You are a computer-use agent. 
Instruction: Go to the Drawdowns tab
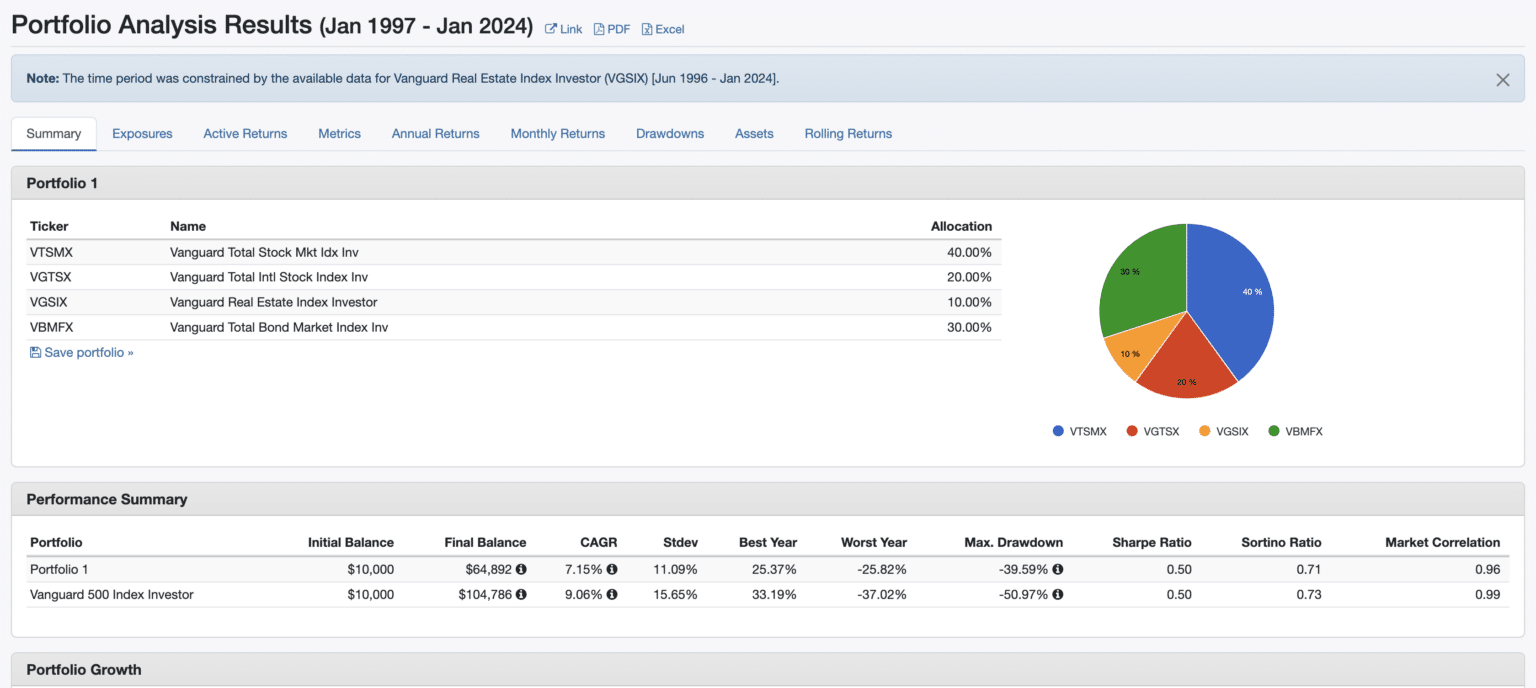coord(670,134)
